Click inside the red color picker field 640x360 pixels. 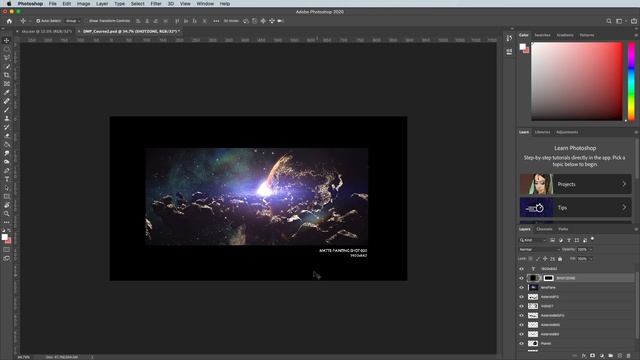577,81
